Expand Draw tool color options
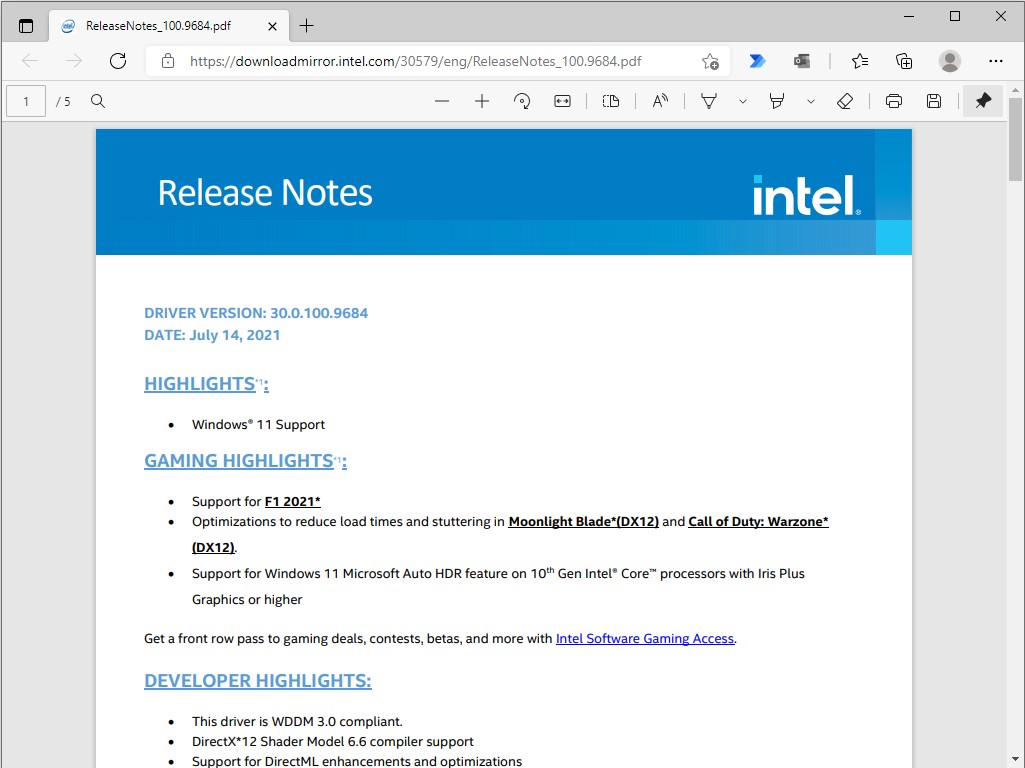 click(743, 101)
